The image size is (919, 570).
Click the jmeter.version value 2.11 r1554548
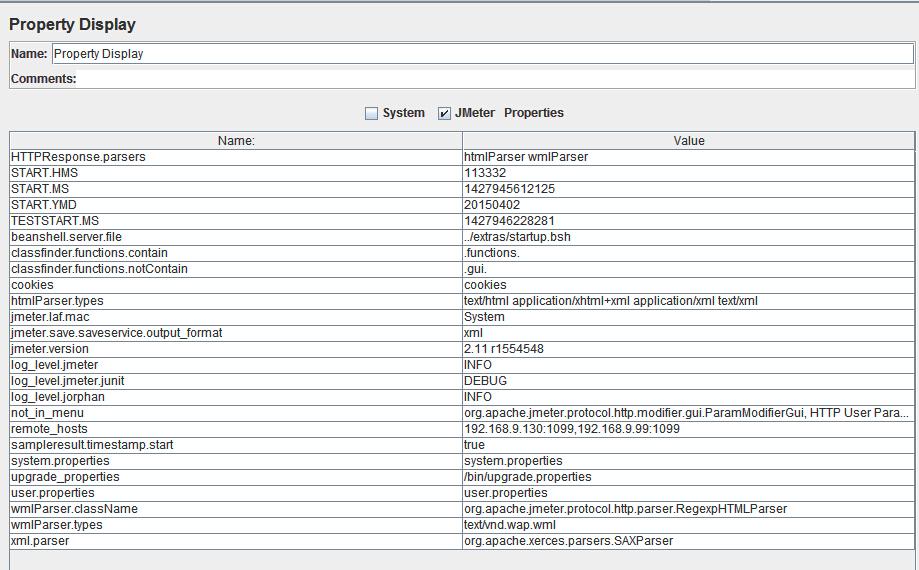tap(503, 349)
